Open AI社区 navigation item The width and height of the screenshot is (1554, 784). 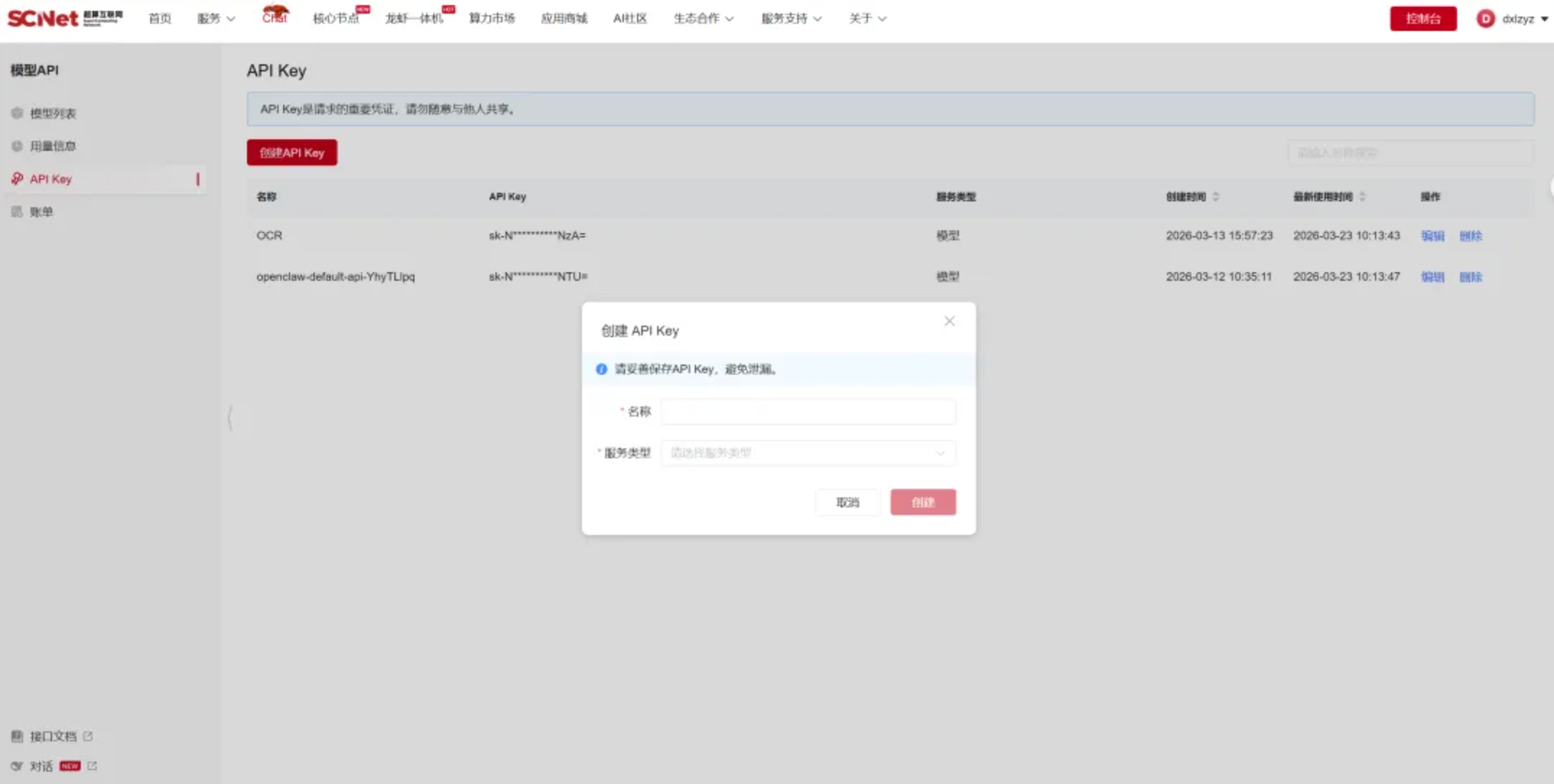tap(630, 19)
